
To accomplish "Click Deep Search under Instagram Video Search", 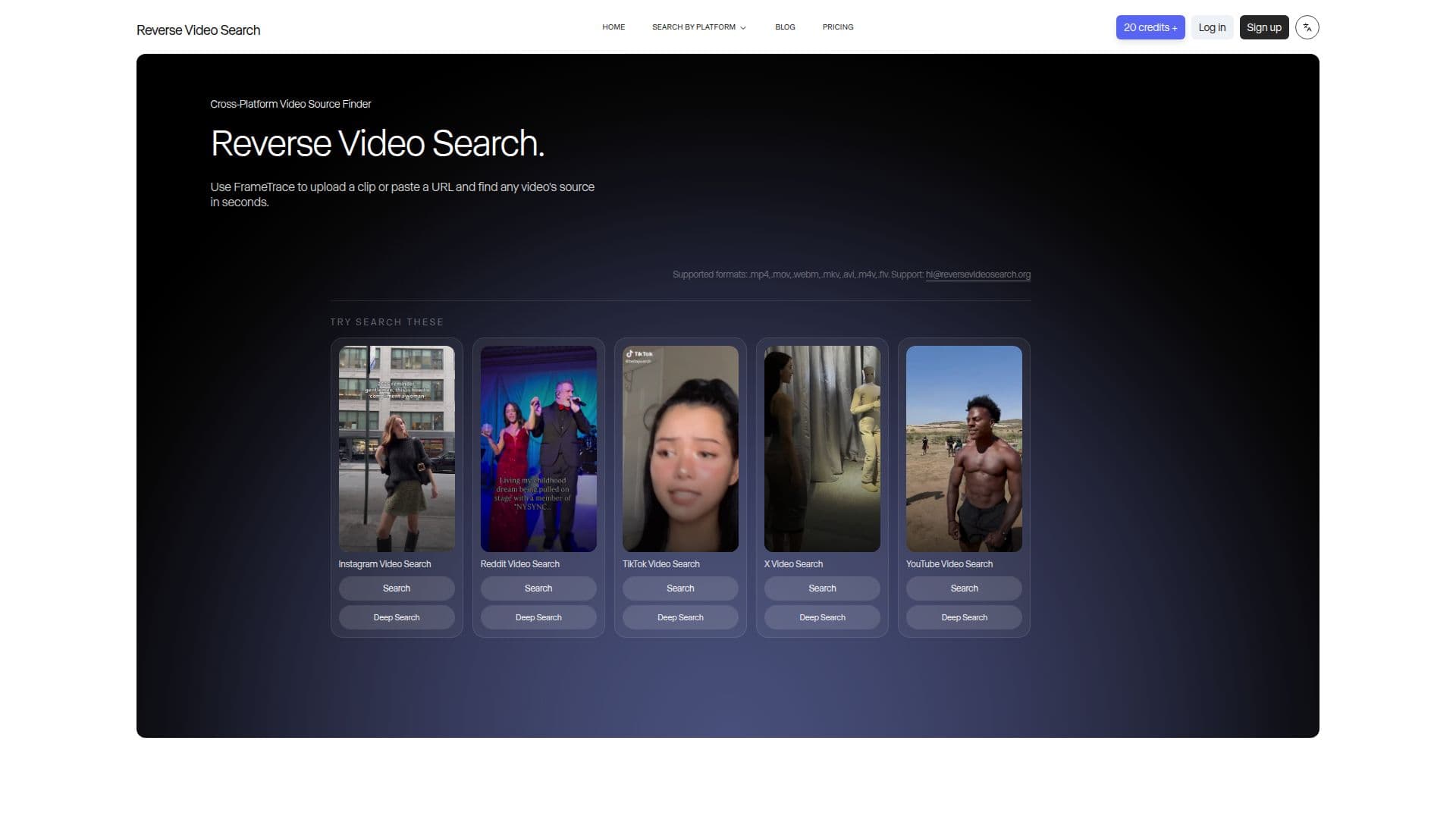I will 397,617.
